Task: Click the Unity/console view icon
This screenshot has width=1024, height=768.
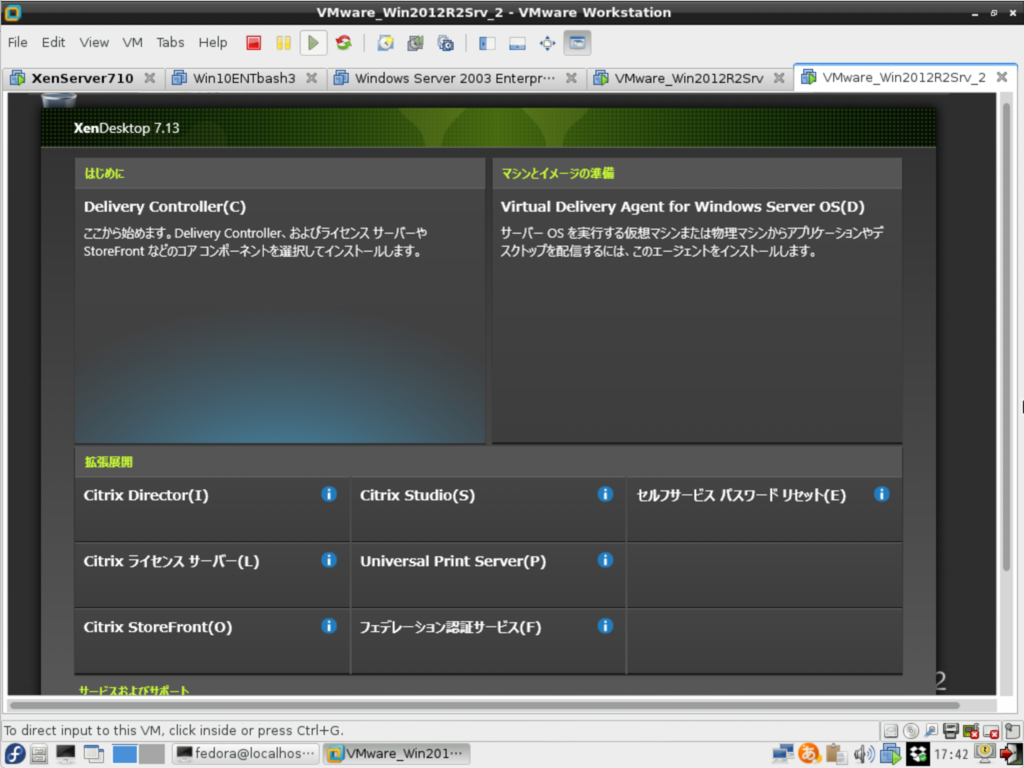Action: (x=577, y=43)
